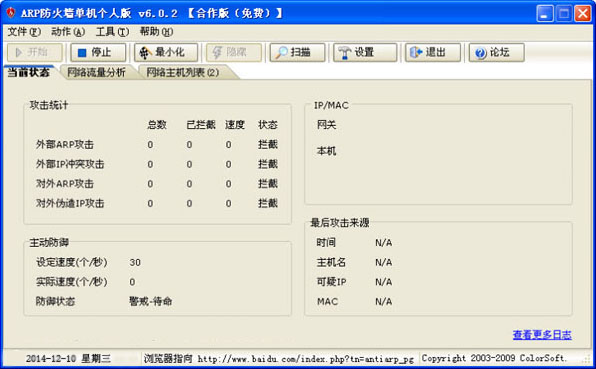
Task: Switch to the 网络流量分析 tab
Action: 96,72
